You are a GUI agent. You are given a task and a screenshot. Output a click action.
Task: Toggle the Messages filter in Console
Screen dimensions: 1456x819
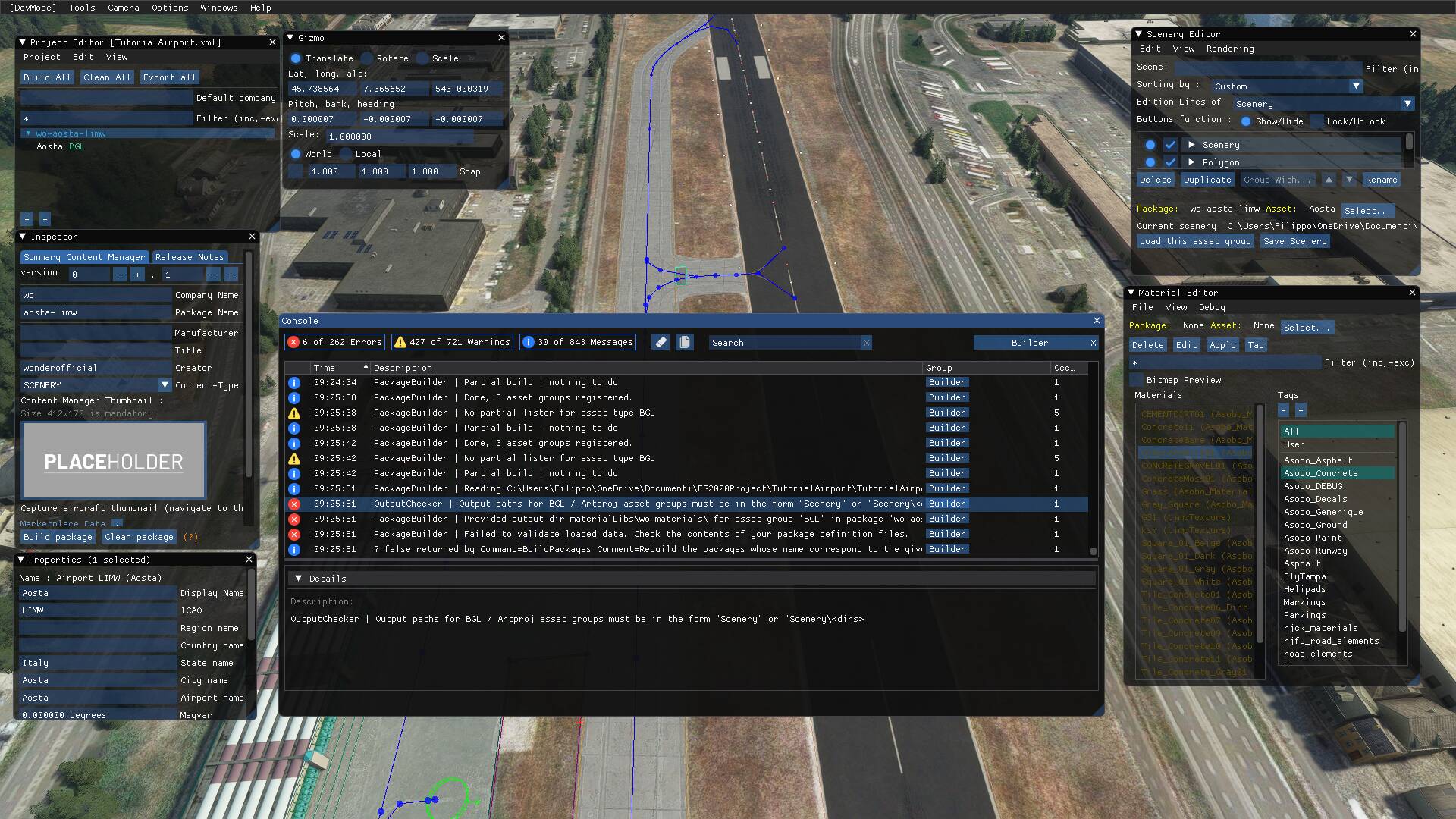click(x=578, y=343)
